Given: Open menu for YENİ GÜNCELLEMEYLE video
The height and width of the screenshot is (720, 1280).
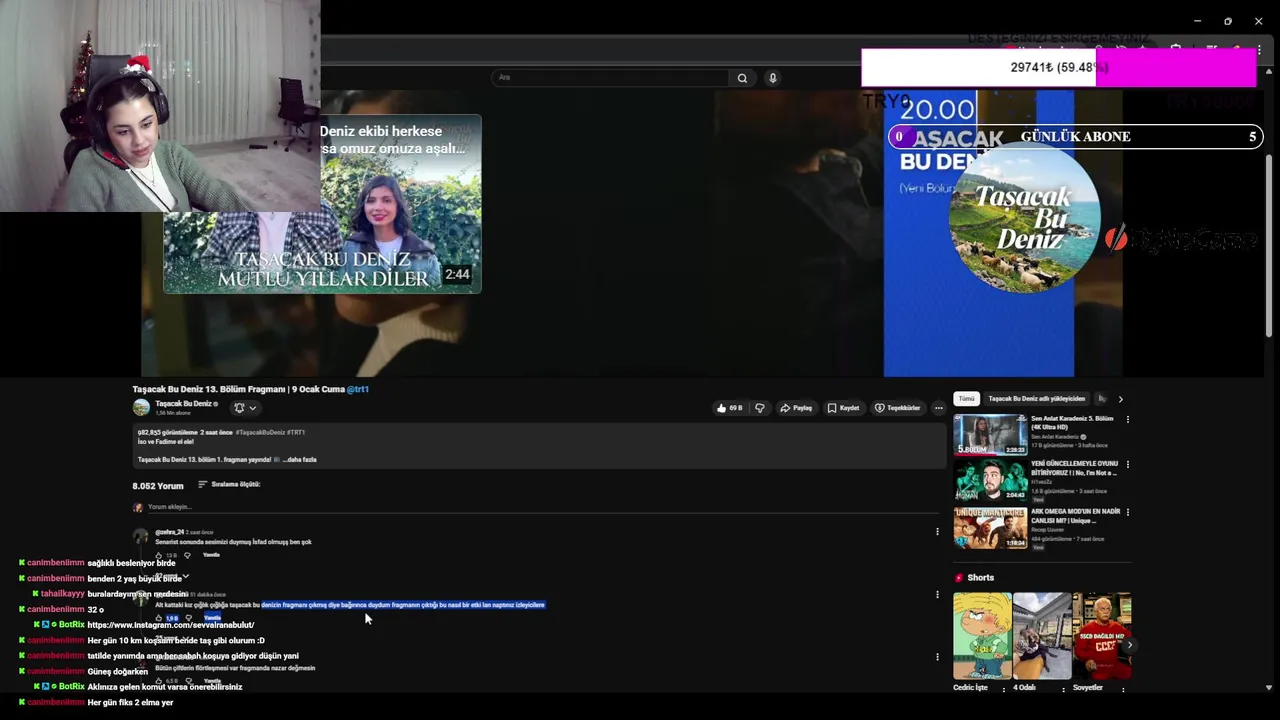Looking at the screenshot, I should point(1128,465).
